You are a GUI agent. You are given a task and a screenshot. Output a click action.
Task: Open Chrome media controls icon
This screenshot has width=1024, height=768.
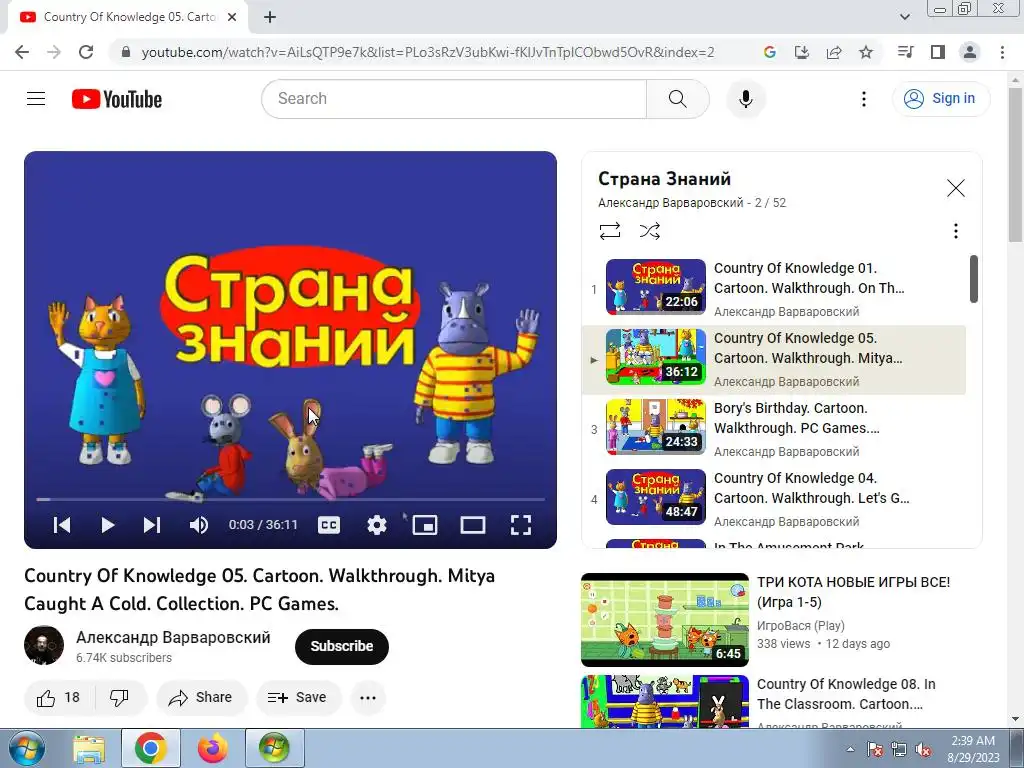click(x=905, y=52)
